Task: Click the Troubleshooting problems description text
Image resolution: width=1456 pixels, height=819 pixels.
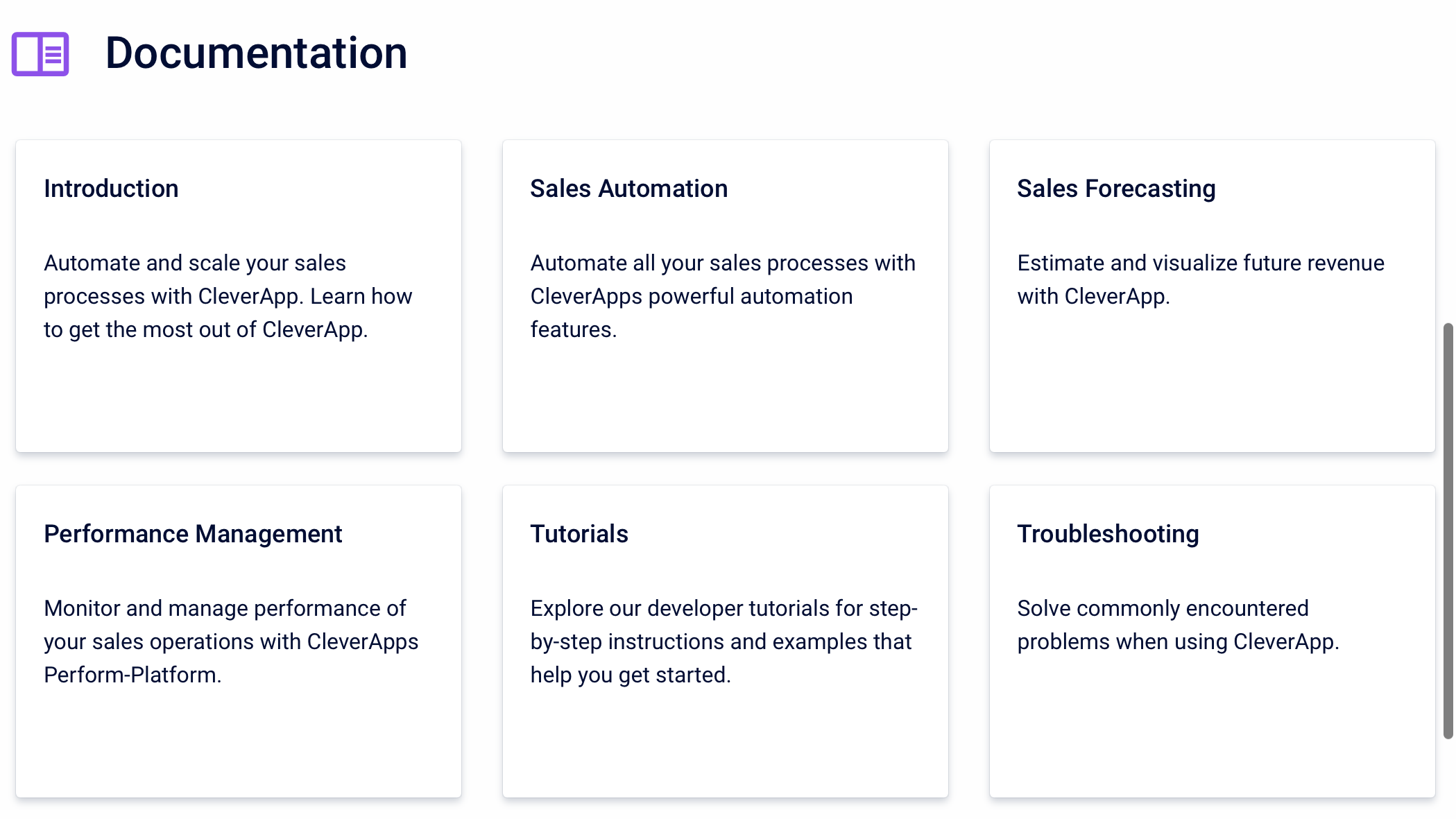Action: [1177, 625]
